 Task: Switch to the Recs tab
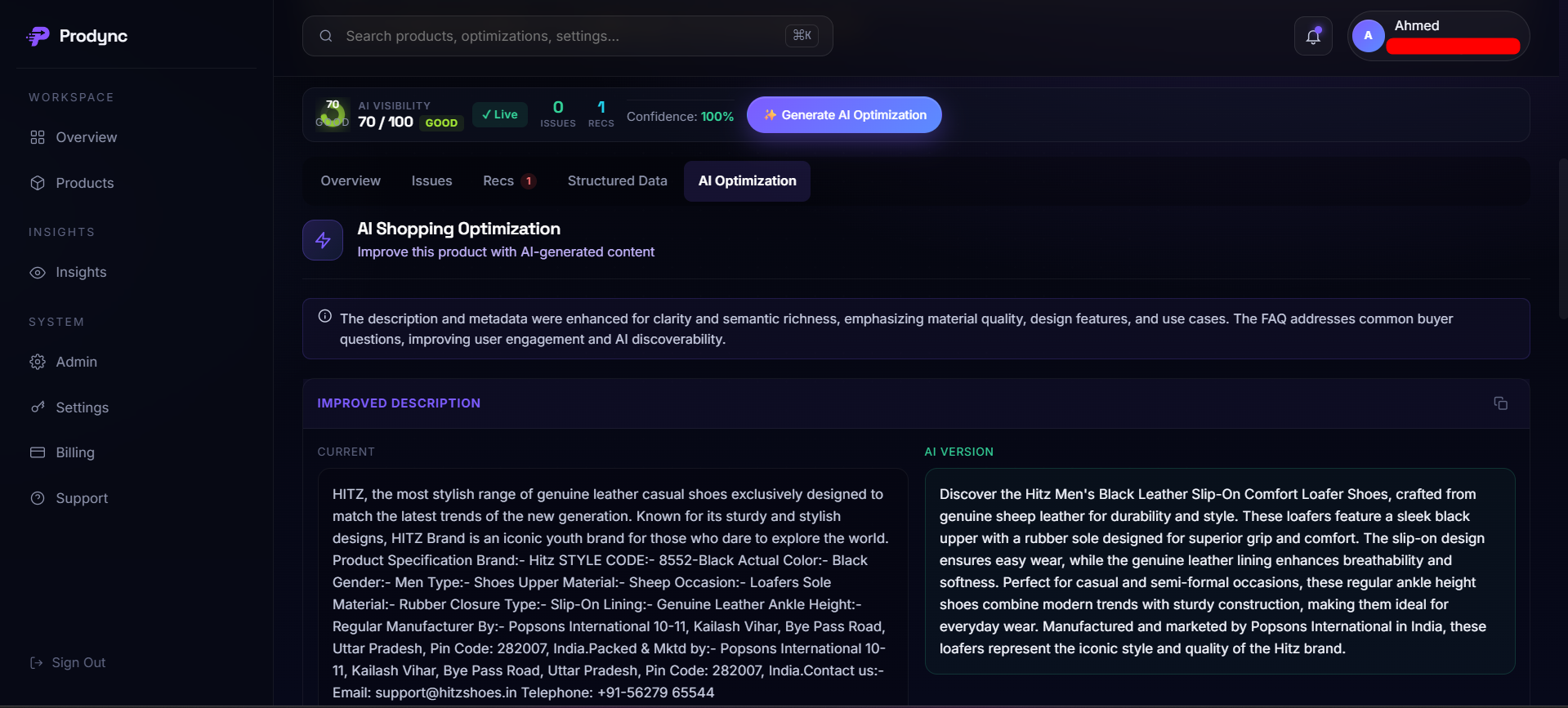[509, 181]
